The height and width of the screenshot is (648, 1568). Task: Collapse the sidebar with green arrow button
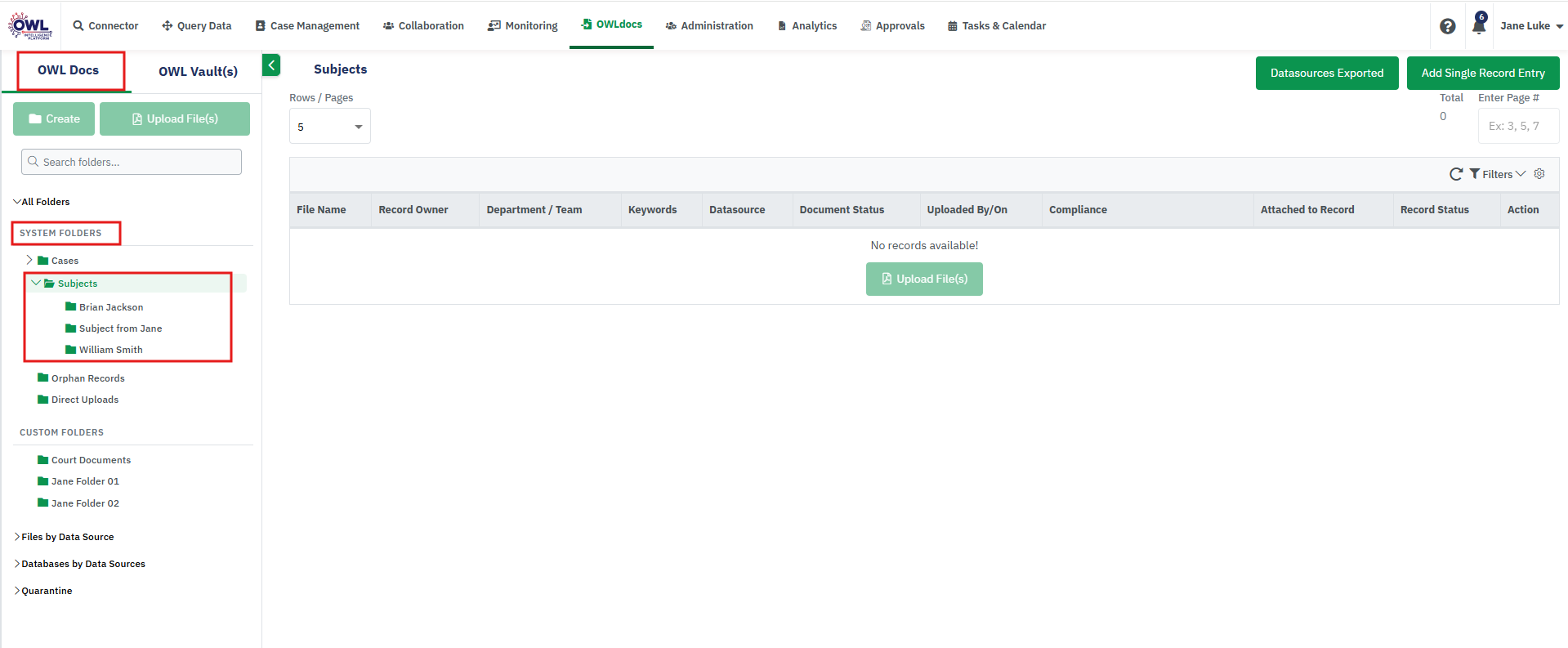pos(271,65)
